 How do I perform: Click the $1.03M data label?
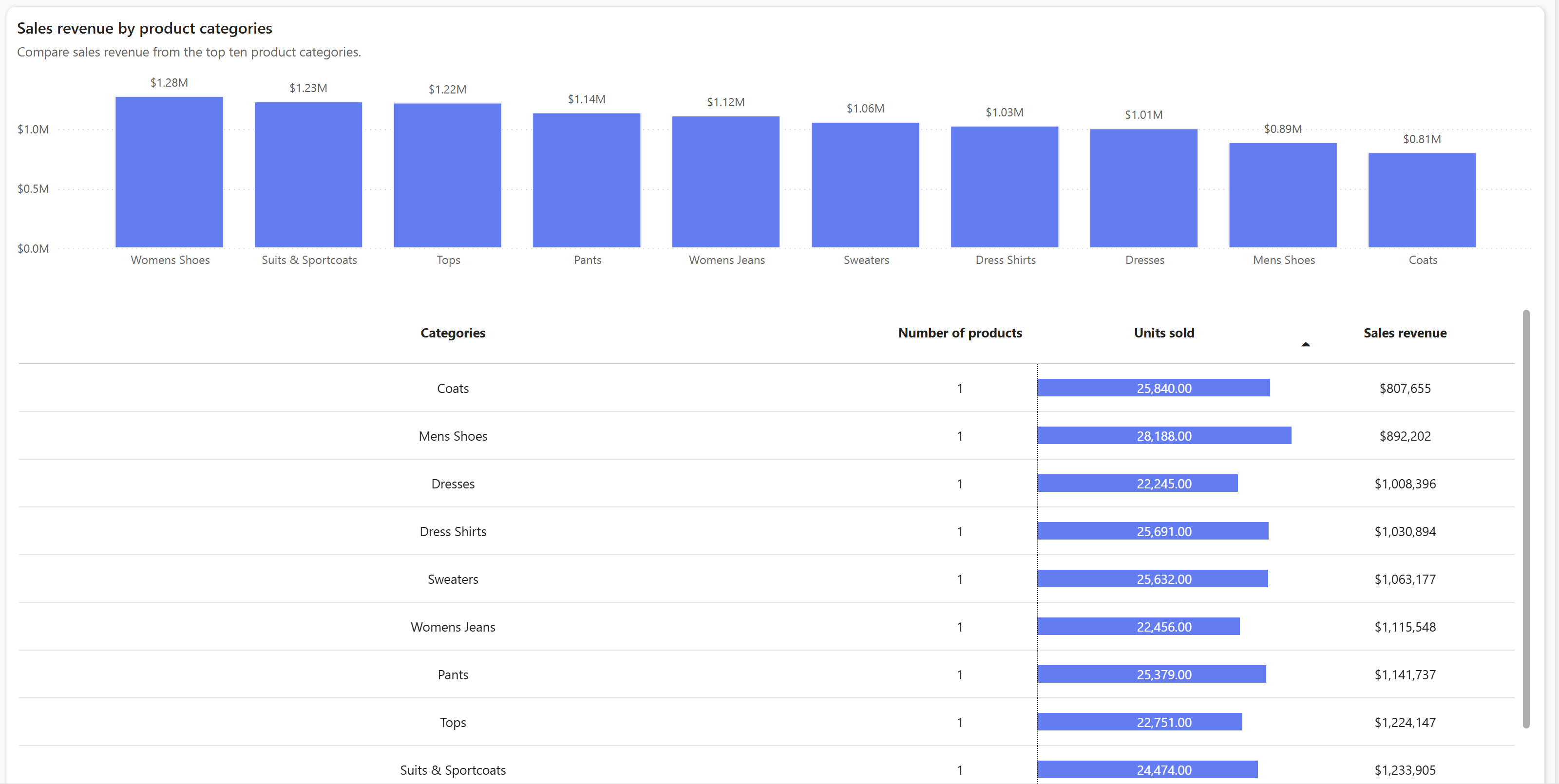tap(1005, 112)
